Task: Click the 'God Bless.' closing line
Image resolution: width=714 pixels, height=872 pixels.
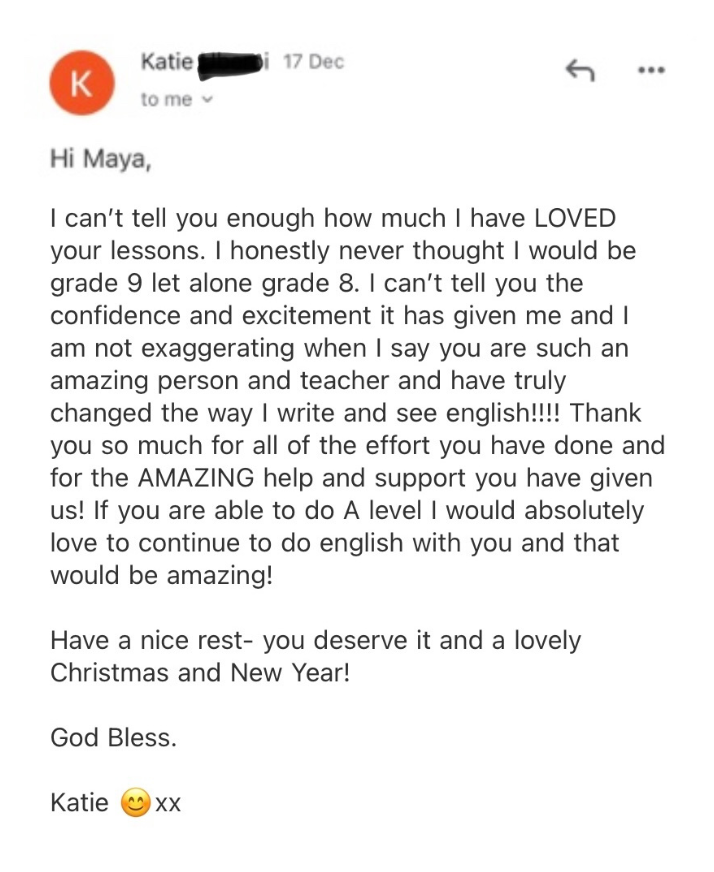Action: (113, 738)
